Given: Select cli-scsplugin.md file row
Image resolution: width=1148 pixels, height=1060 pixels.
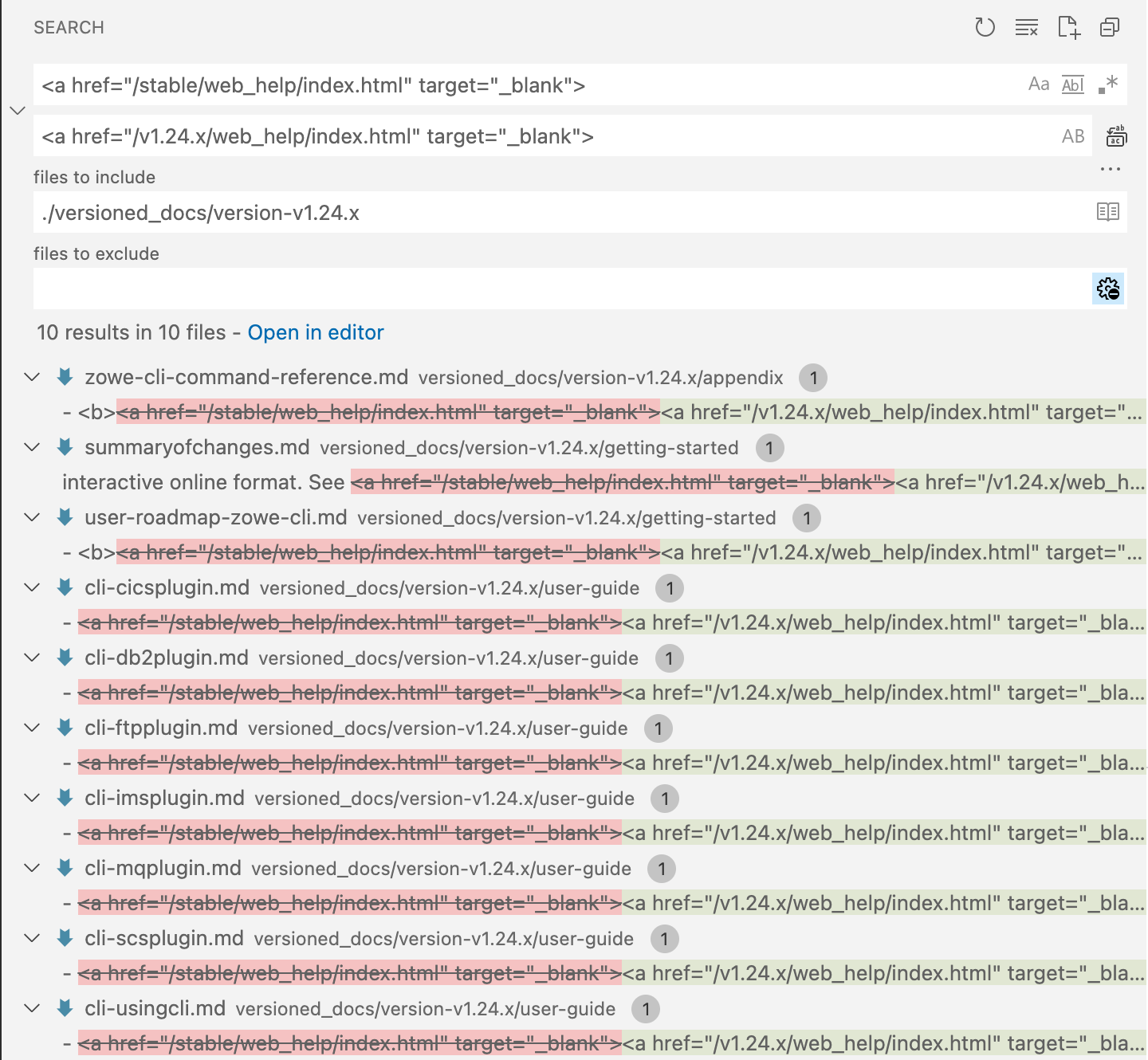Looking at the screenshot, I should click(574, 938).
